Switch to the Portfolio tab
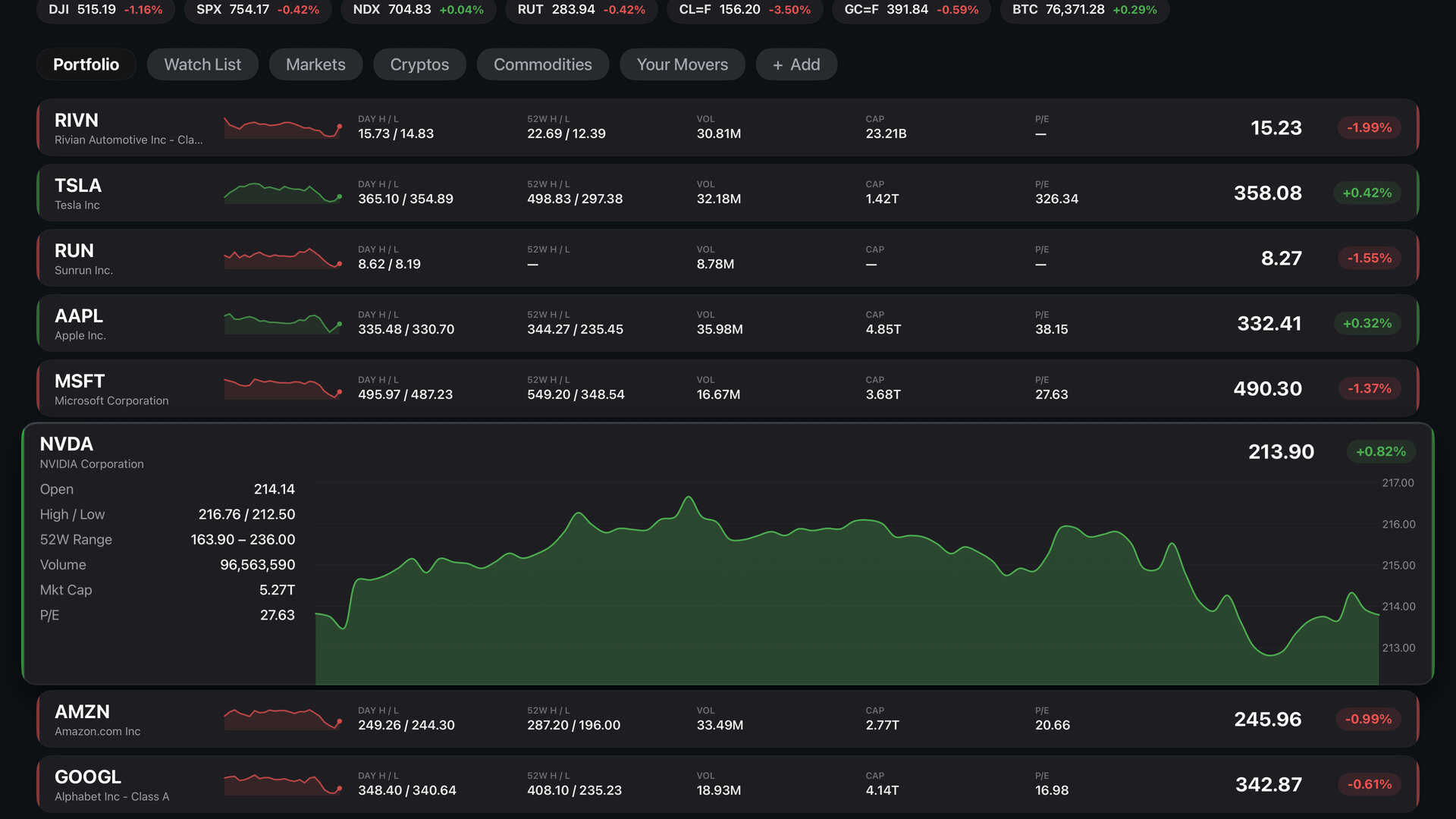1456x819 pixels. click(x=86, y=64)
